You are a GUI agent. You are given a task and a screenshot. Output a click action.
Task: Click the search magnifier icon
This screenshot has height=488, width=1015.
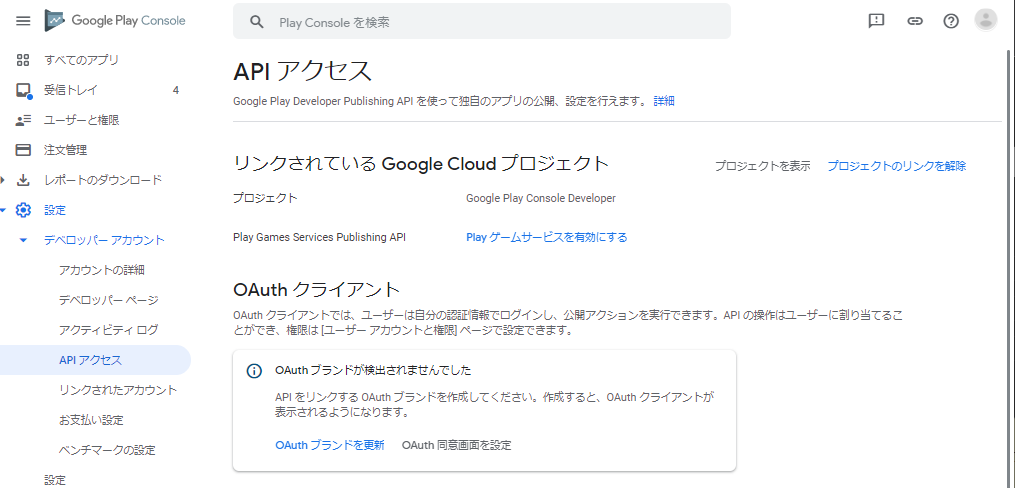[257, 21]
